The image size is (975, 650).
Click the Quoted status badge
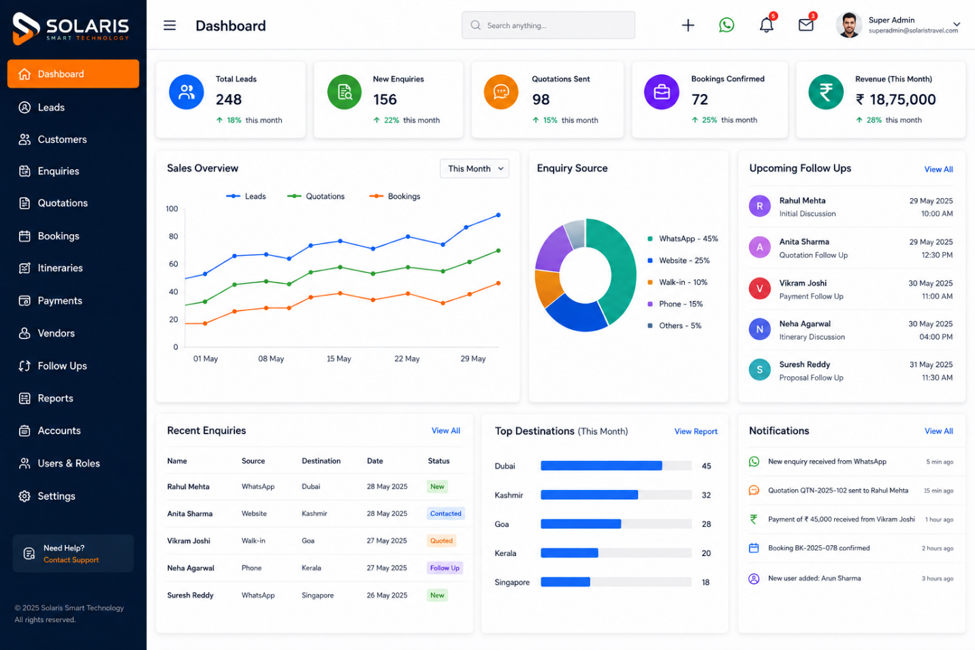[441, 541]
